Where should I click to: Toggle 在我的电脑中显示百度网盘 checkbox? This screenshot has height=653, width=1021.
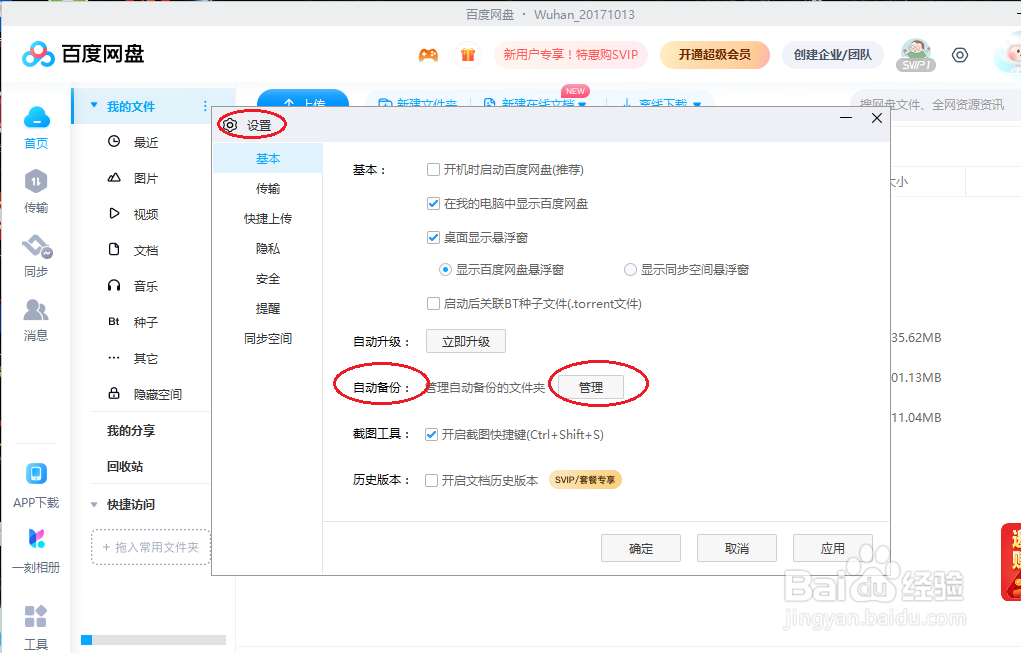coord(433,204)
